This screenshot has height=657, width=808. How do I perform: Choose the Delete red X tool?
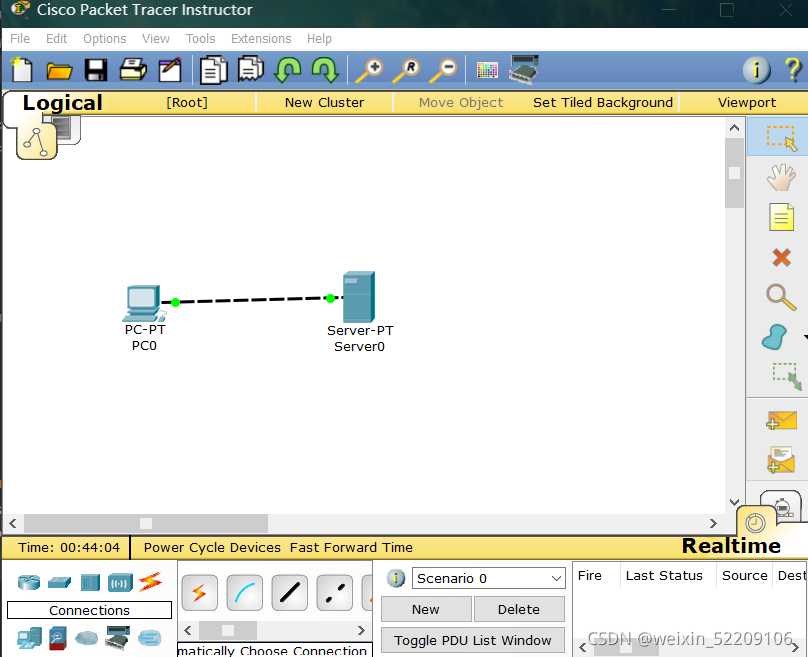point(781,257)
